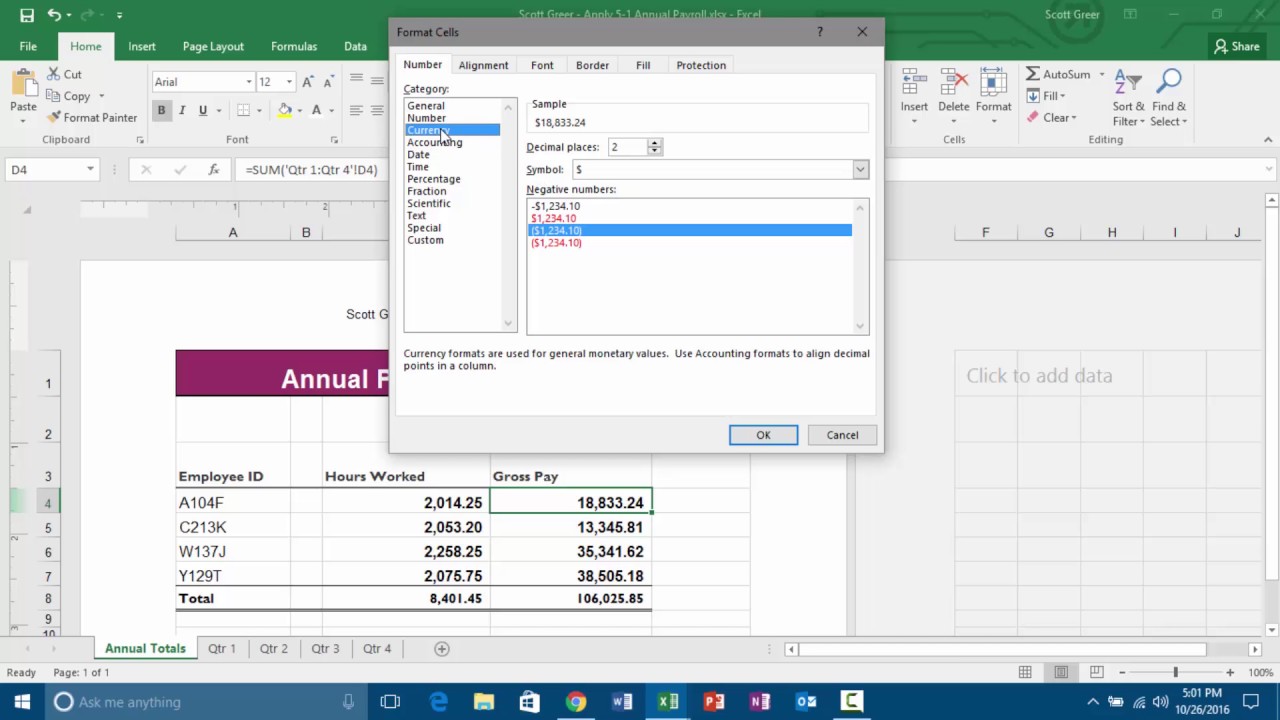
Task: Expand the Fill Color dropdown arrow
Action: pos(299,110)
